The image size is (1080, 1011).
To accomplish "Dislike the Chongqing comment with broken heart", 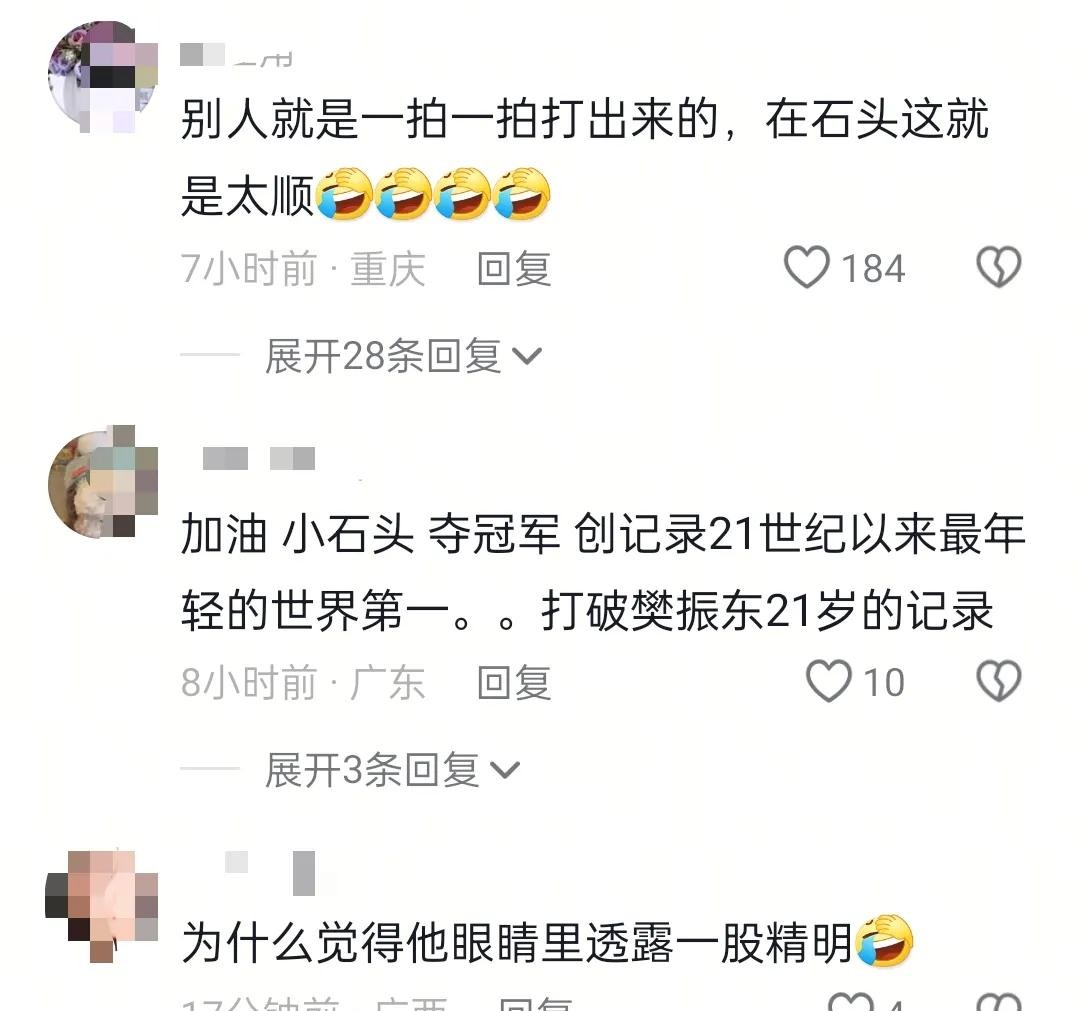I will (x=999, y=267).
